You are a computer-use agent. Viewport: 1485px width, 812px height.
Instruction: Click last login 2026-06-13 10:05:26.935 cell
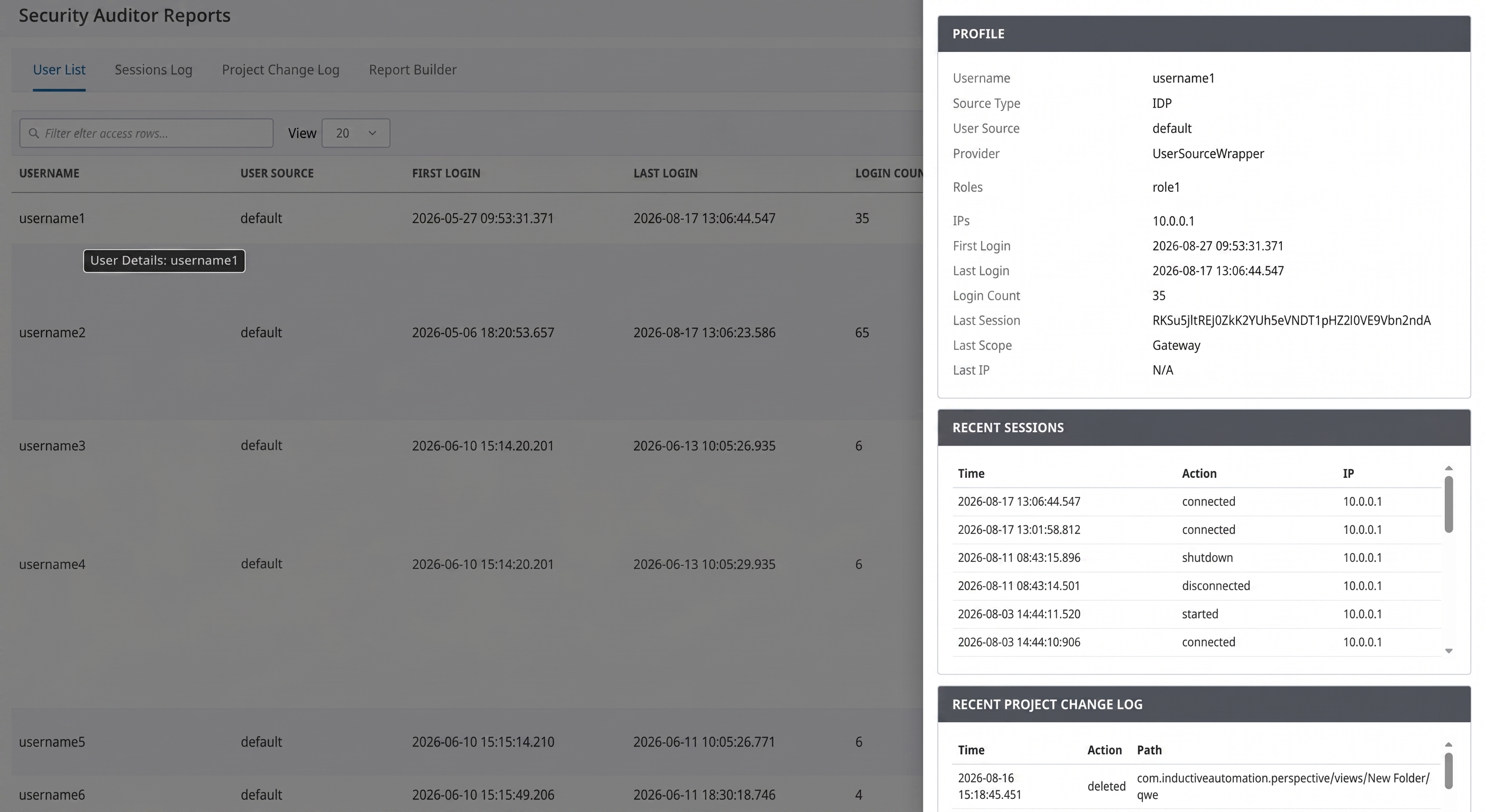pyautogui.click(x=704, y=446)
